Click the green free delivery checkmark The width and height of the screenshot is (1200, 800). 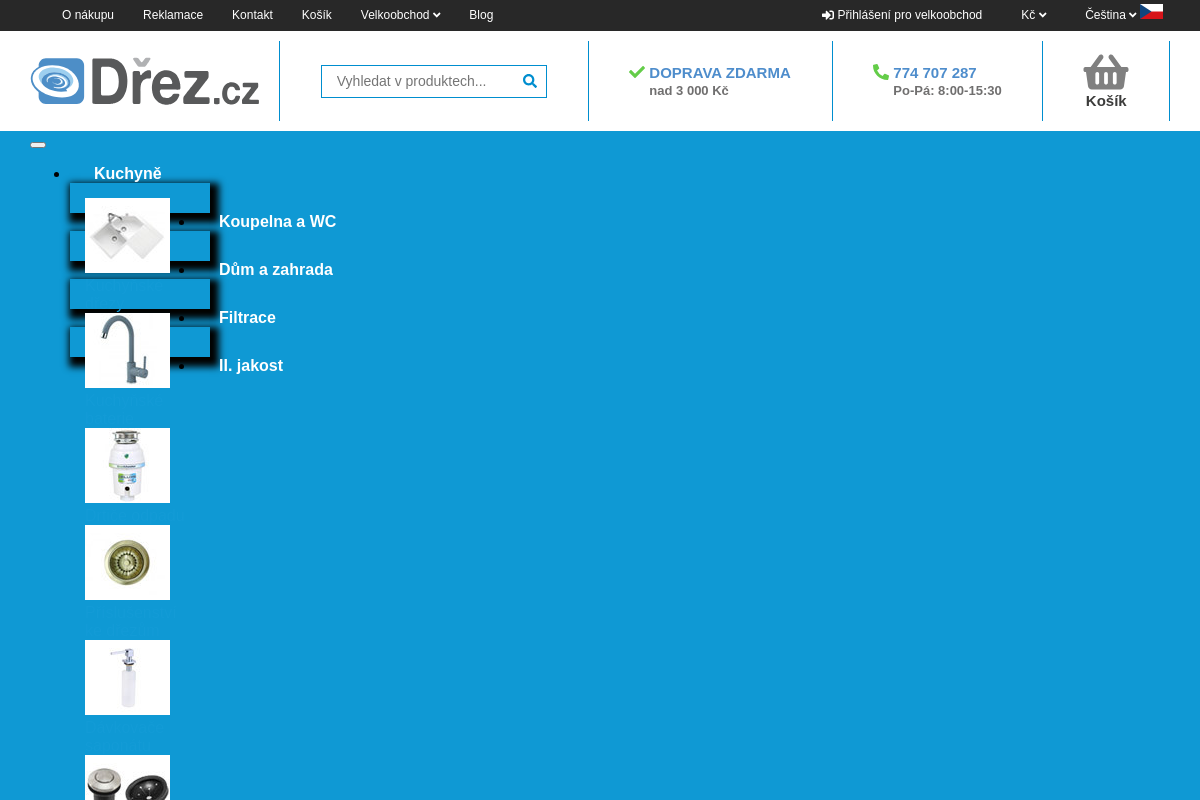(x=637, y=72)
